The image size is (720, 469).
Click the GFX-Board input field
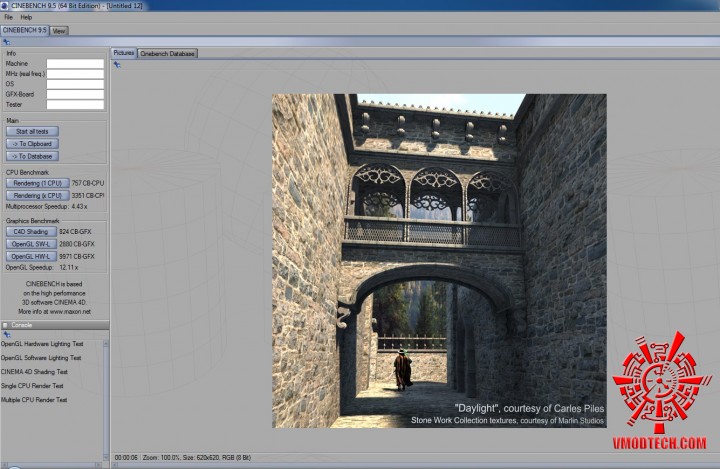pos(75,95)
